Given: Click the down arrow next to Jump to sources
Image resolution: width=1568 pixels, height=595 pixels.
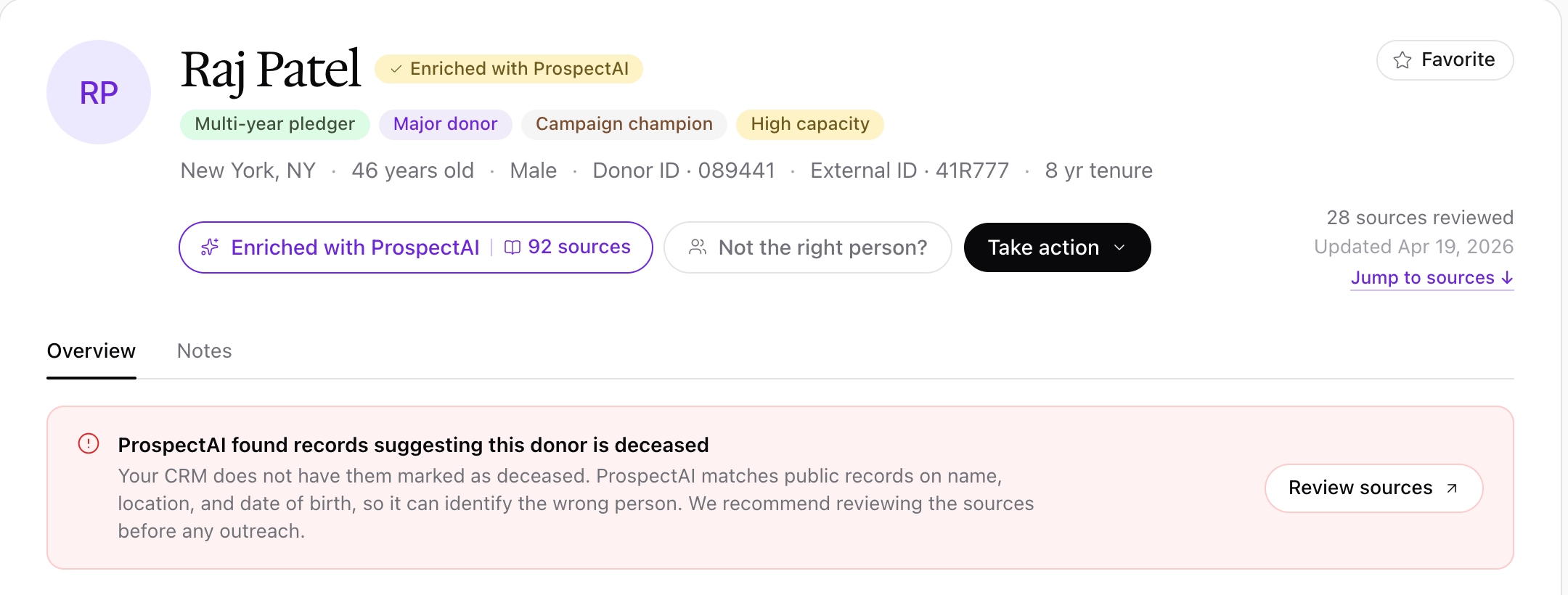Looking at the screenshot, I should [x=1507, y=278].
